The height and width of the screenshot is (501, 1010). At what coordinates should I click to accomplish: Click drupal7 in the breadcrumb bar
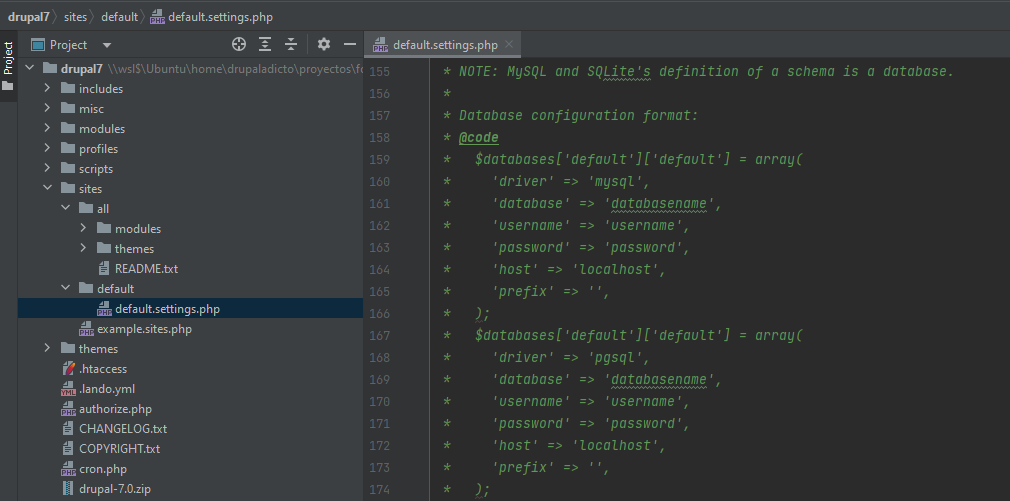pos(28,17)
